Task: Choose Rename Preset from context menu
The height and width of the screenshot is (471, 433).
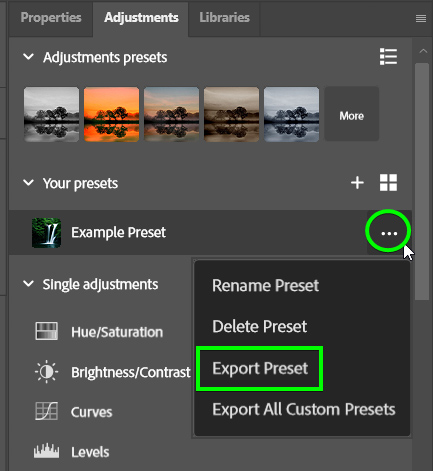Action: click(x=265, y=285)
